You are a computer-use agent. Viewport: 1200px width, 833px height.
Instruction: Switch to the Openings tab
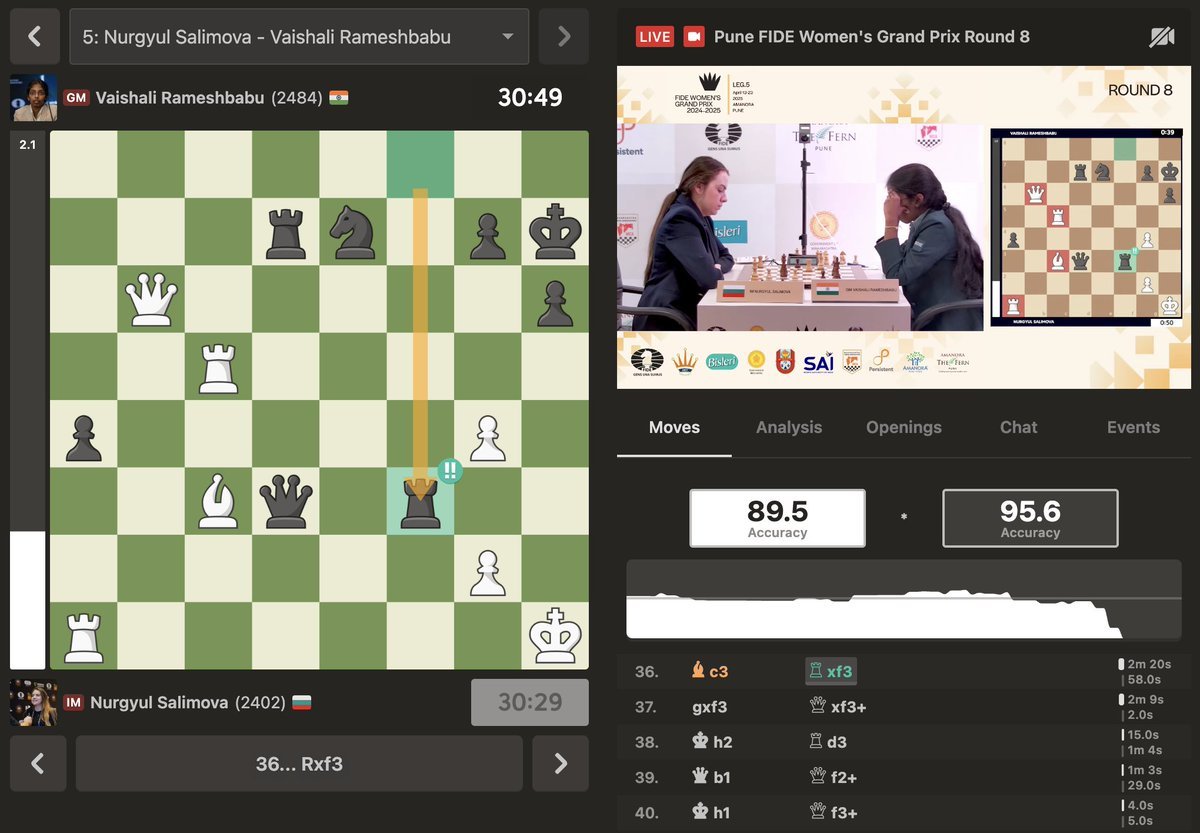coord(904,427)
